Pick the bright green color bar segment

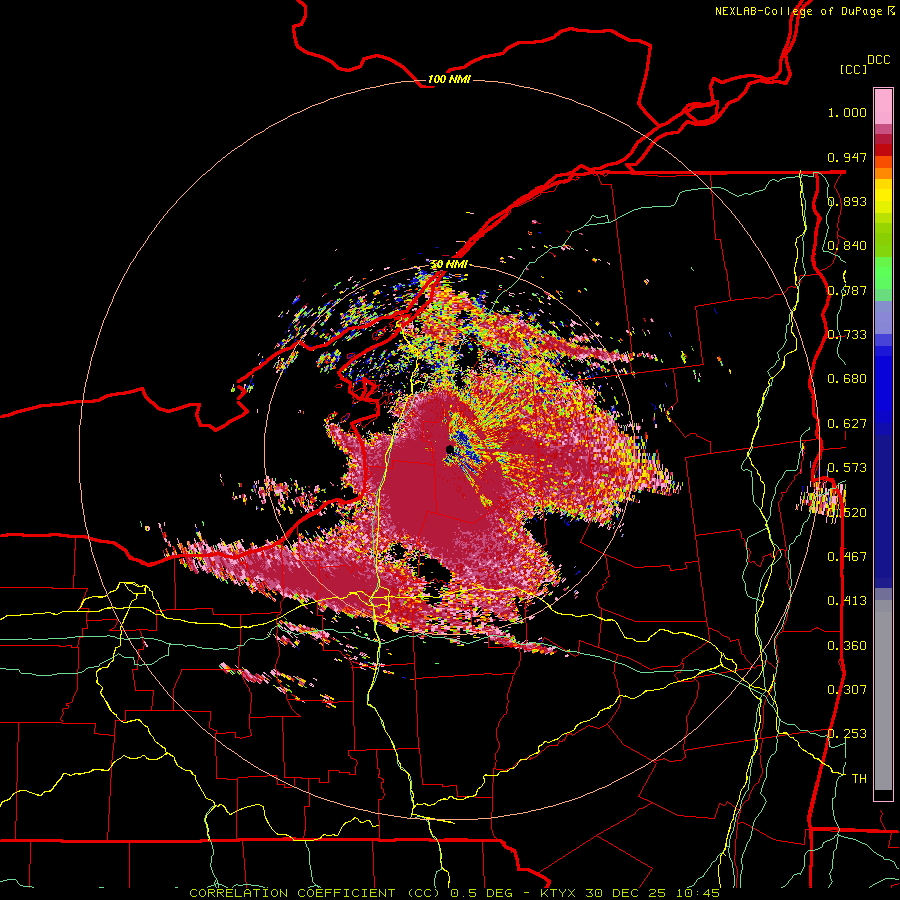(883, 273)
